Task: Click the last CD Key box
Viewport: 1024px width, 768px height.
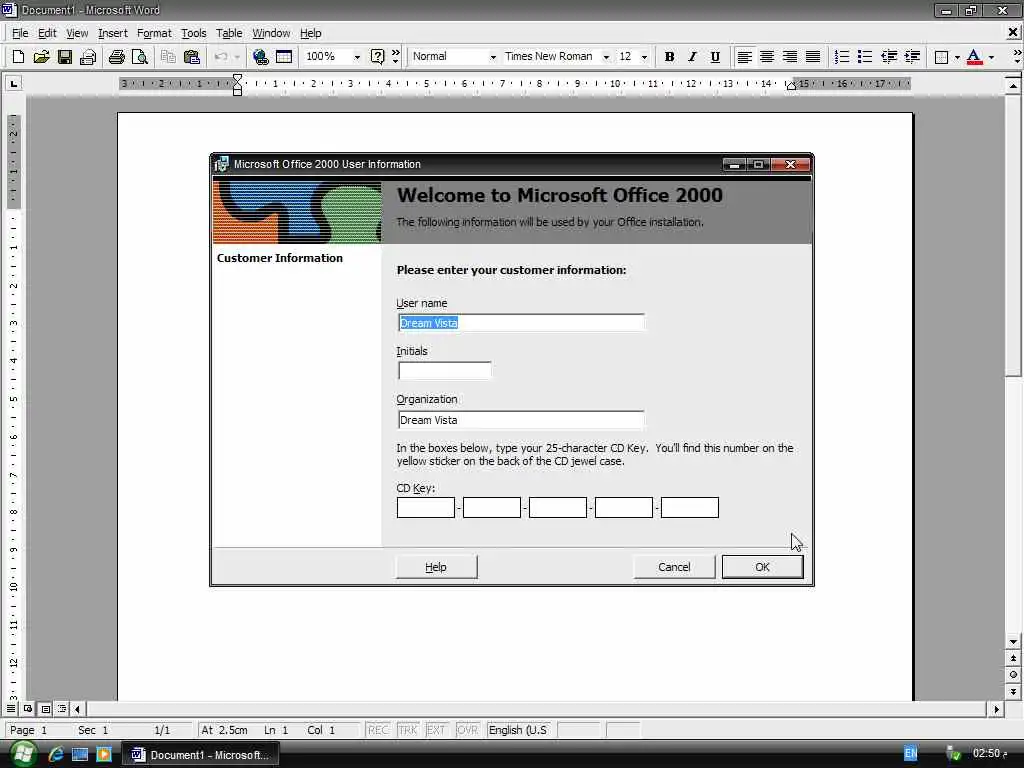Action: pyautogui.click(x=690, y=507)
